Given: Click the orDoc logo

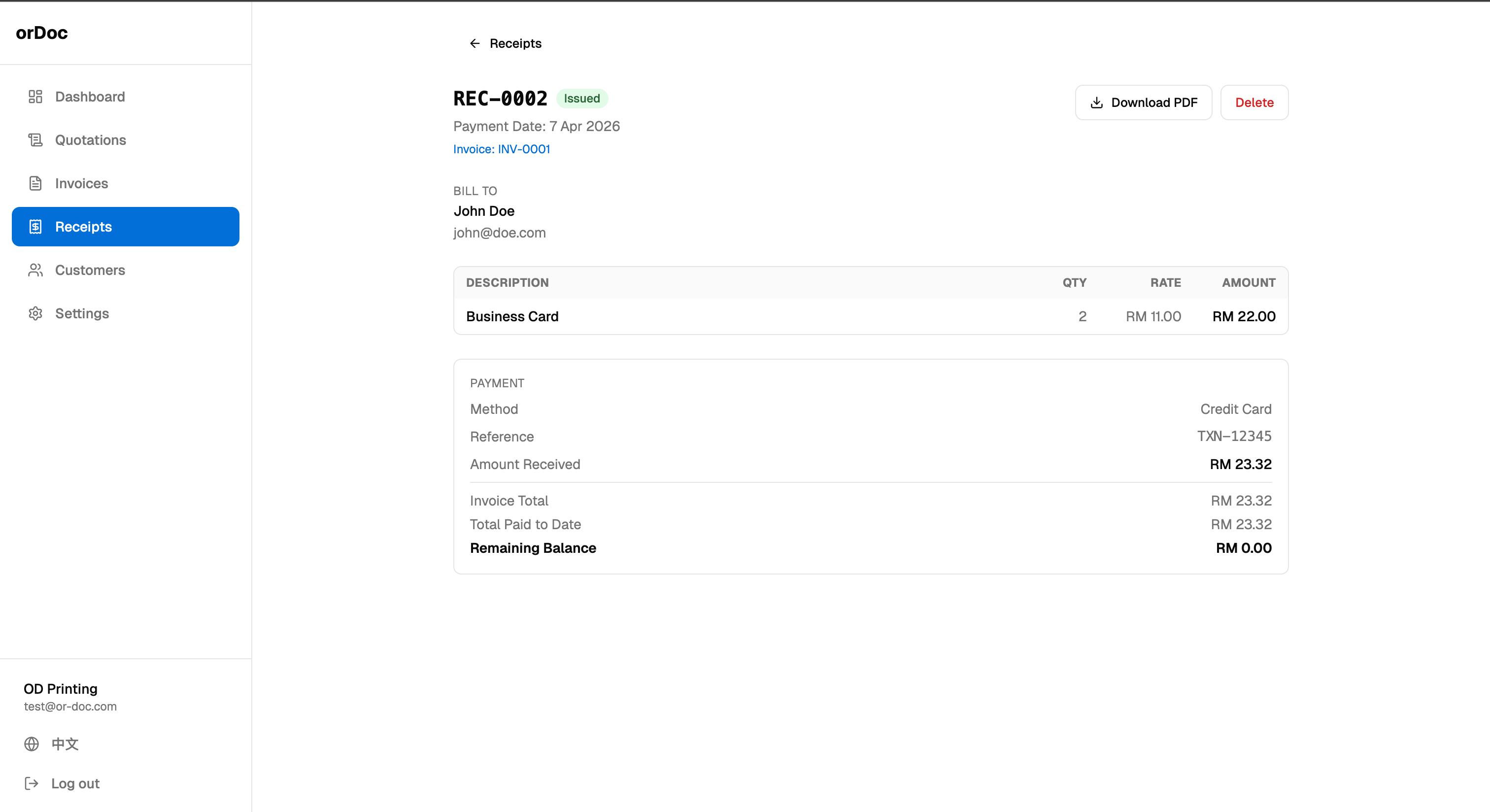Looking at the screenshot, I should point(42,33).
